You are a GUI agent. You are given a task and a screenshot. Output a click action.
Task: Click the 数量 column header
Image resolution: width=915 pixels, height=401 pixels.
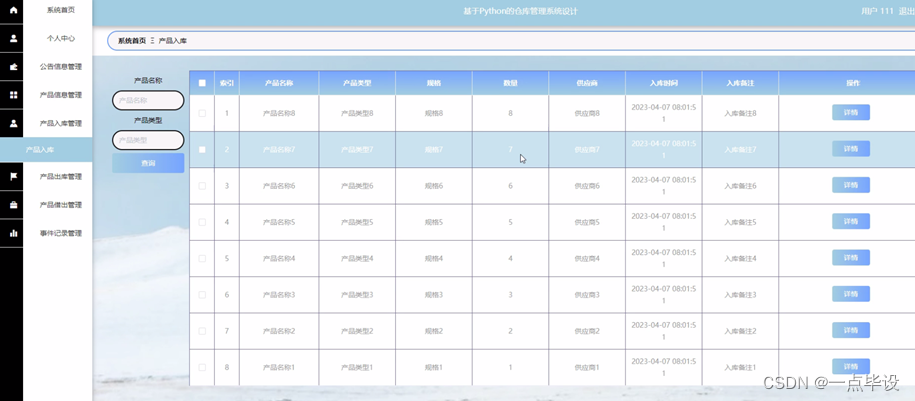coord(511,83)
